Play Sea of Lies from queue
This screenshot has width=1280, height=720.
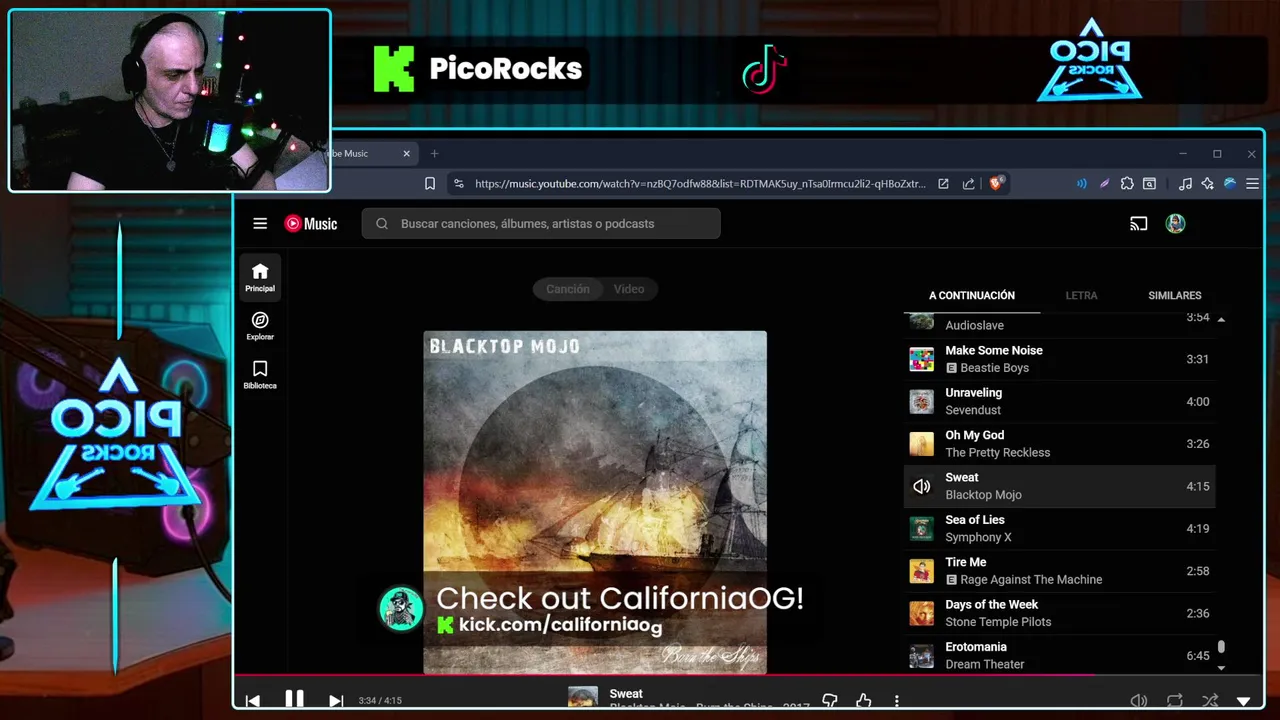[1060, 528]
